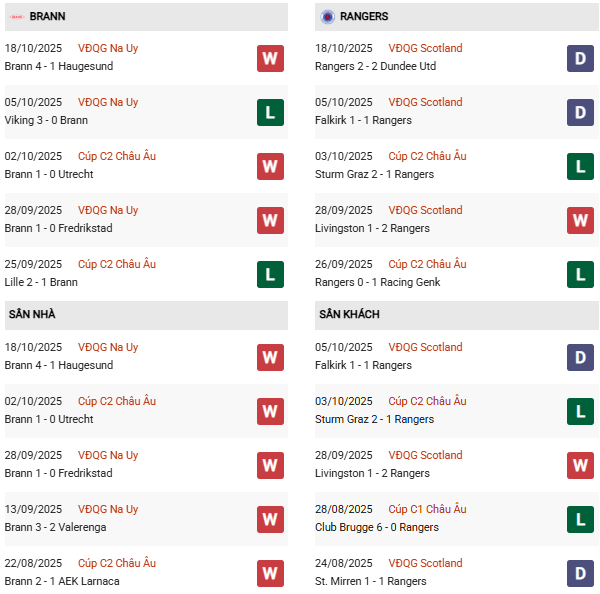The image size is (600, 594).
Task: Click the BRANN team heading
Action: [48, 17]
